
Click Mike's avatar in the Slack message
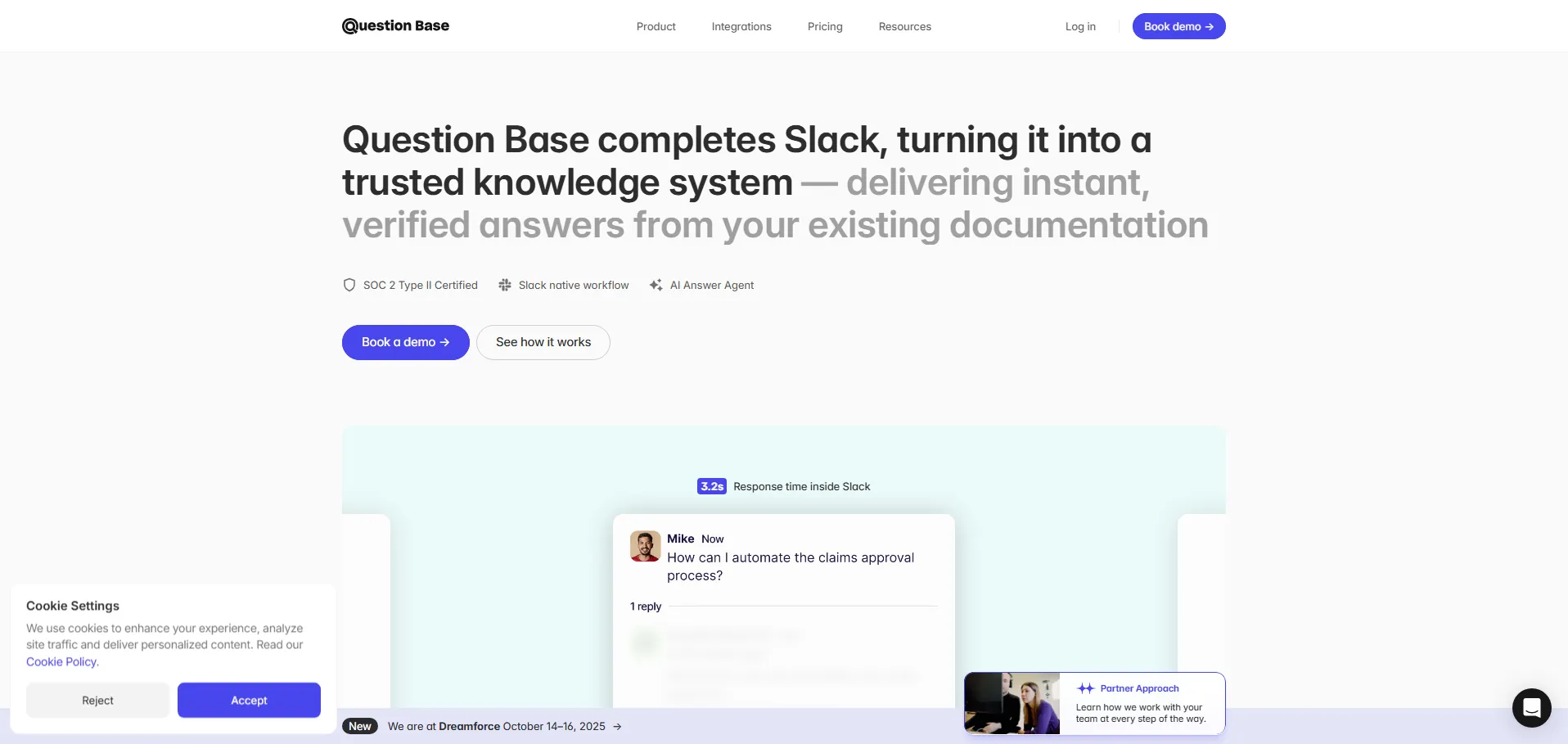pyautogui.click(x=645, y=546)
